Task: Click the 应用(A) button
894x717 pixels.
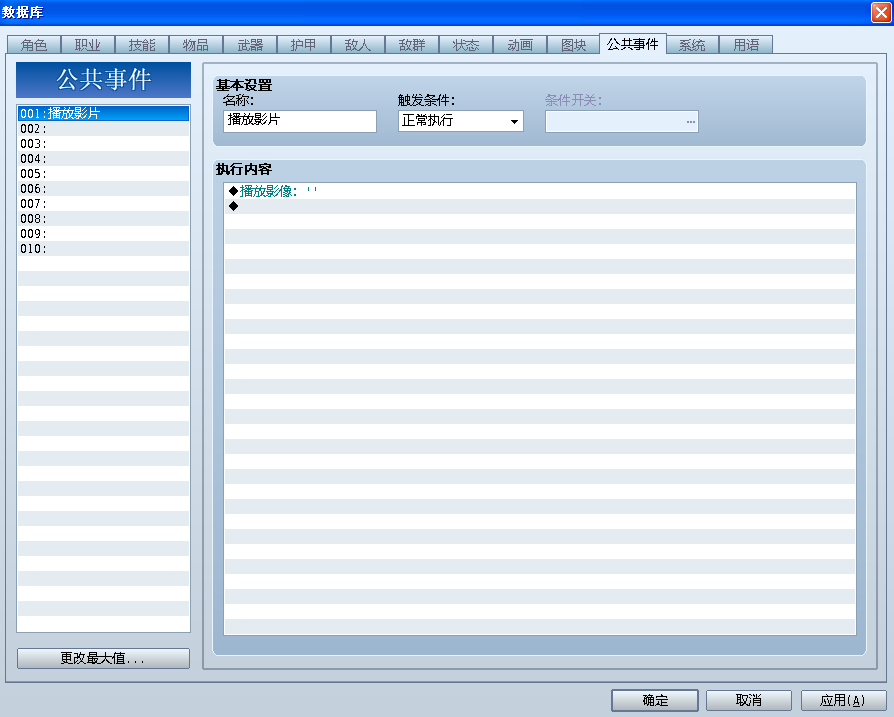Action: tap(843, 700)
